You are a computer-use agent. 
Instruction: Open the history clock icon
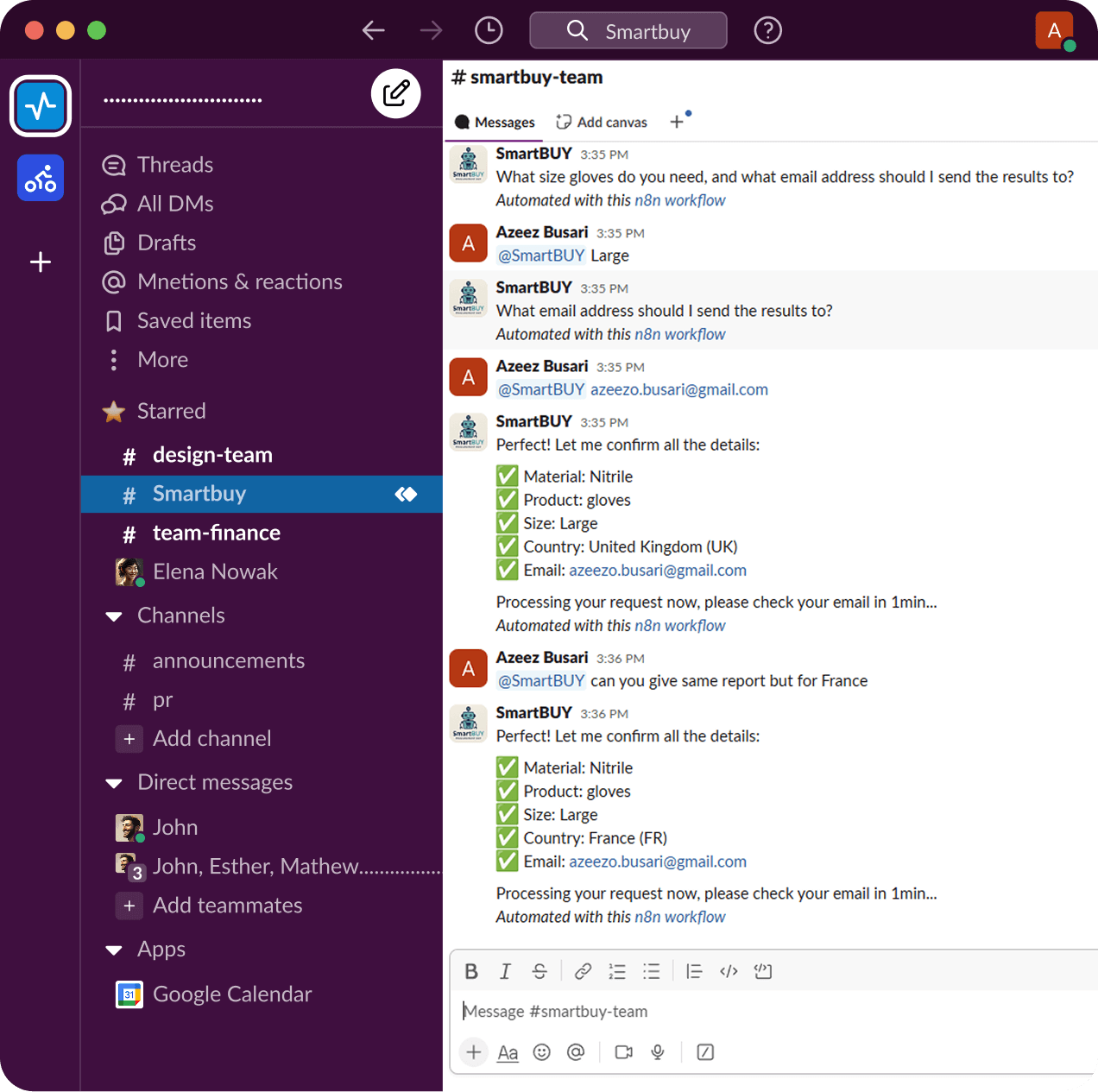pos(489,31)
